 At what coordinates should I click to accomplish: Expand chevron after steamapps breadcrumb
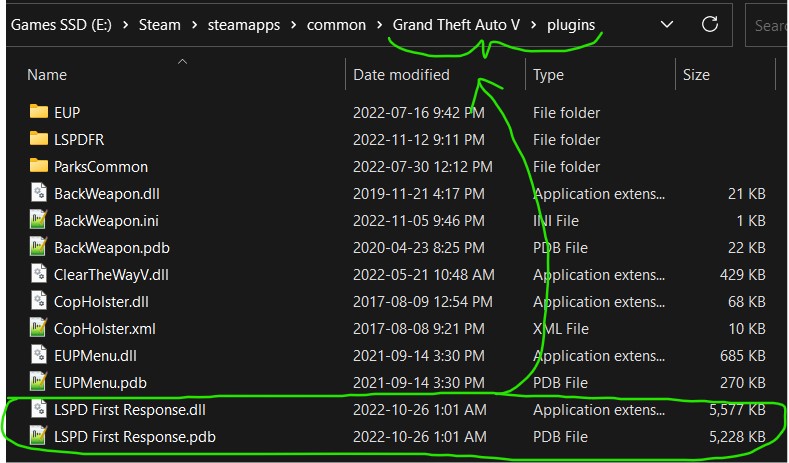click(293, 25)
